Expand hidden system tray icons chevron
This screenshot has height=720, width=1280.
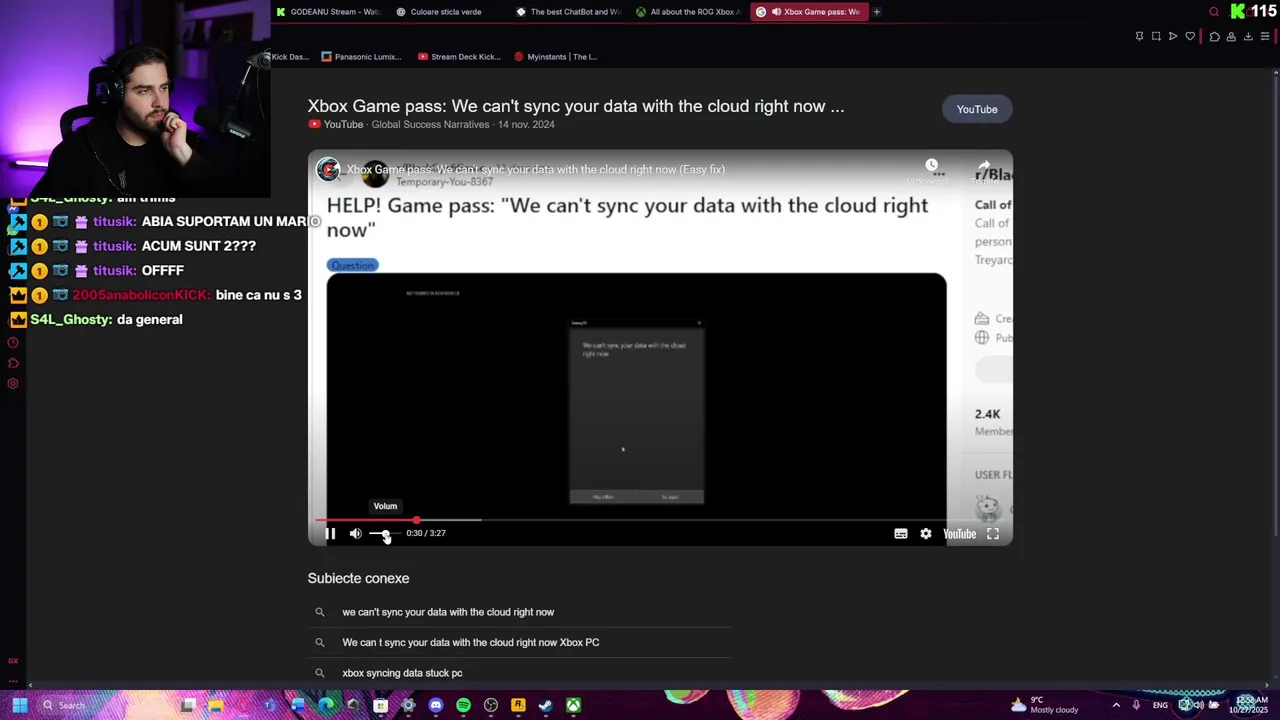click(x=1116, y=705)
